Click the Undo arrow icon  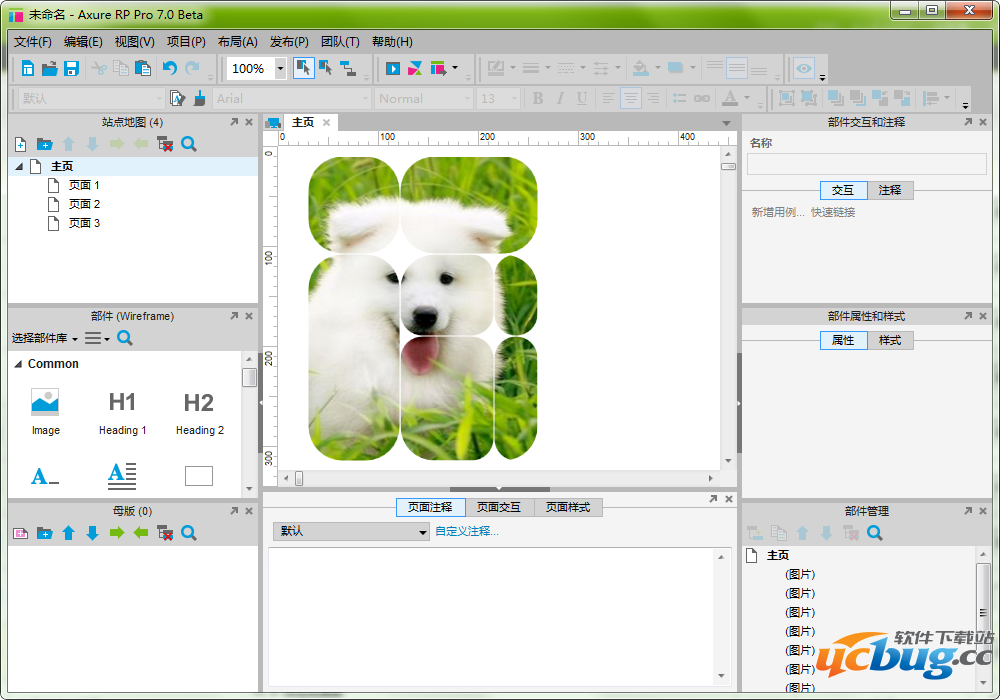[169, 69]
